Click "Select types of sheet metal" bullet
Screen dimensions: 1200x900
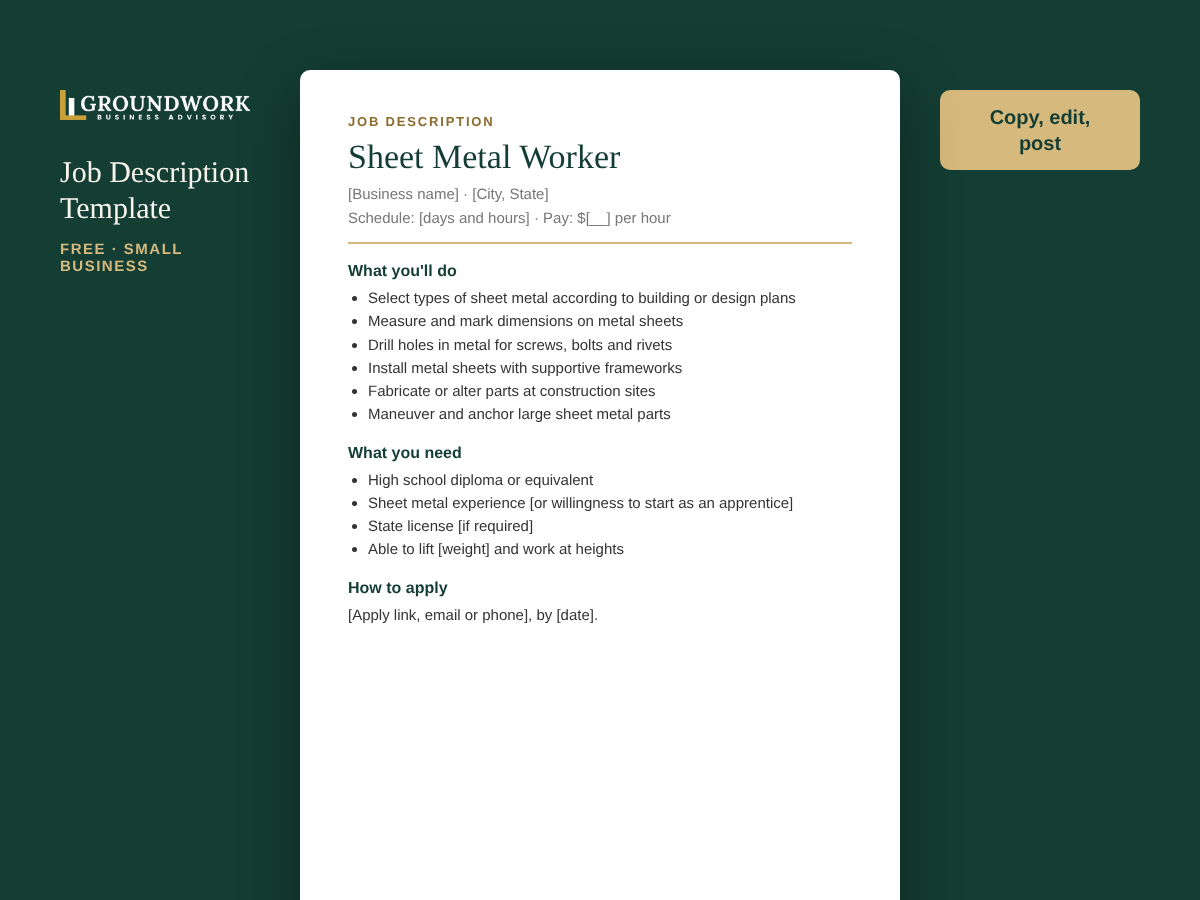tap(582, 298)
